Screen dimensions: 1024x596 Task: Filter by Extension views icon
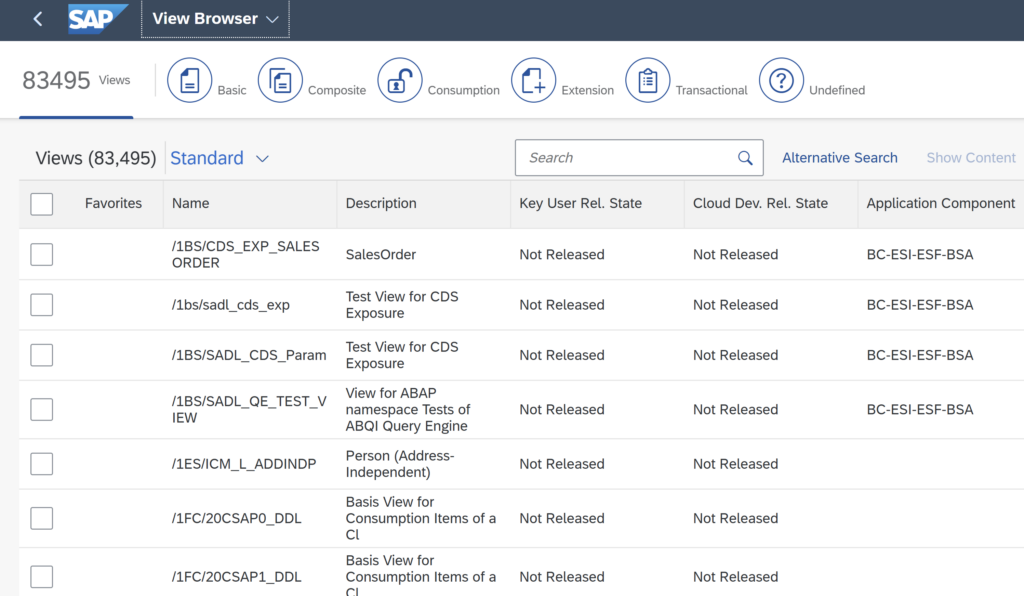(x=534, y=80)
